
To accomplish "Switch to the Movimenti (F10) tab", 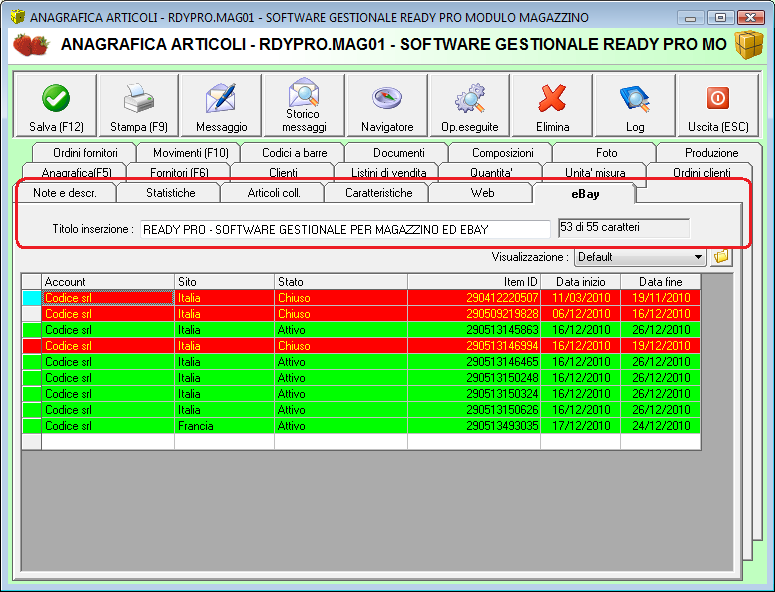I will [190, 153].
